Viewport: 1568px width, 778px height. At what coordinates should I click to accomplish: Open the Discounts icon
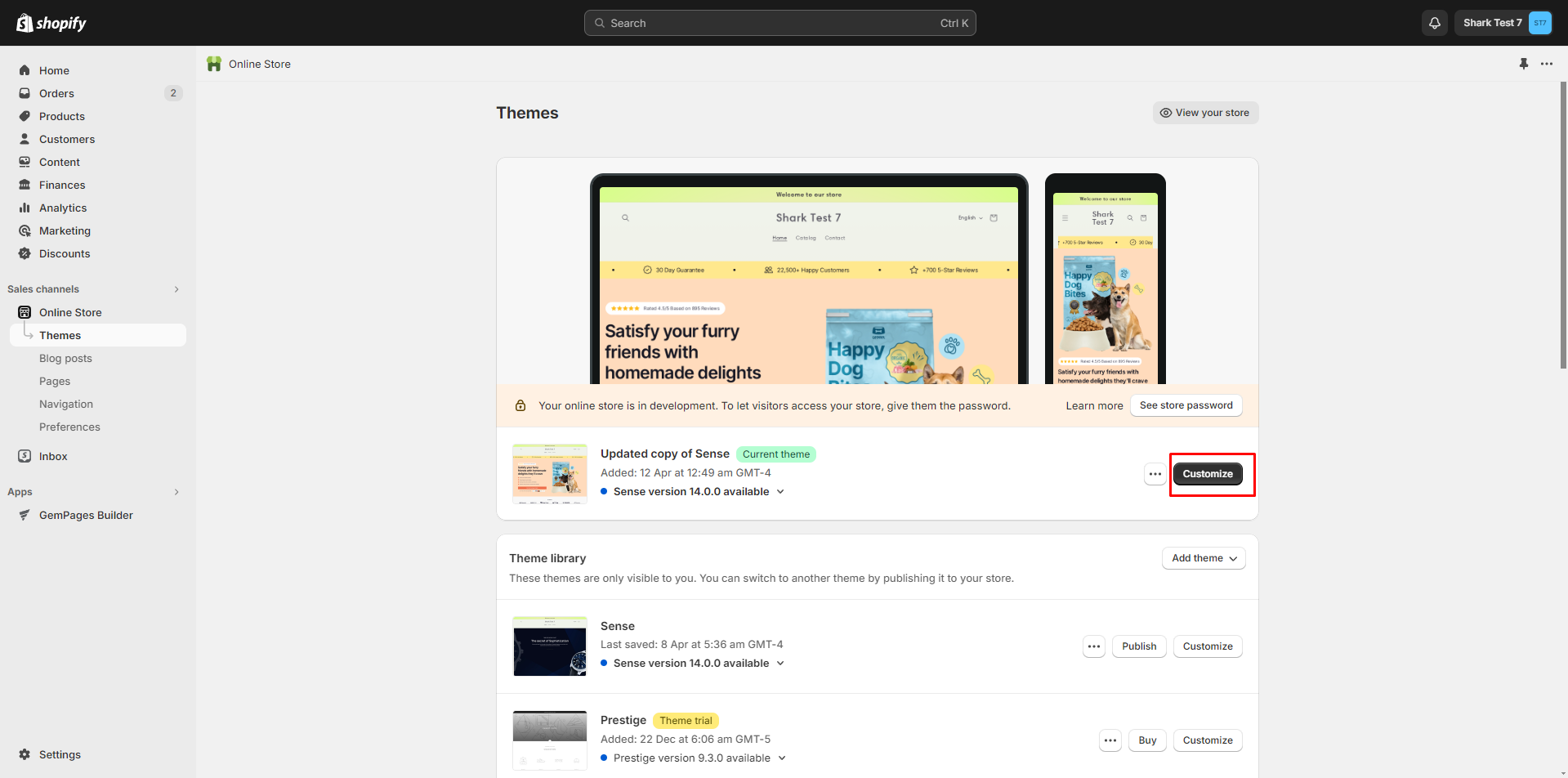tap(25, 253)
